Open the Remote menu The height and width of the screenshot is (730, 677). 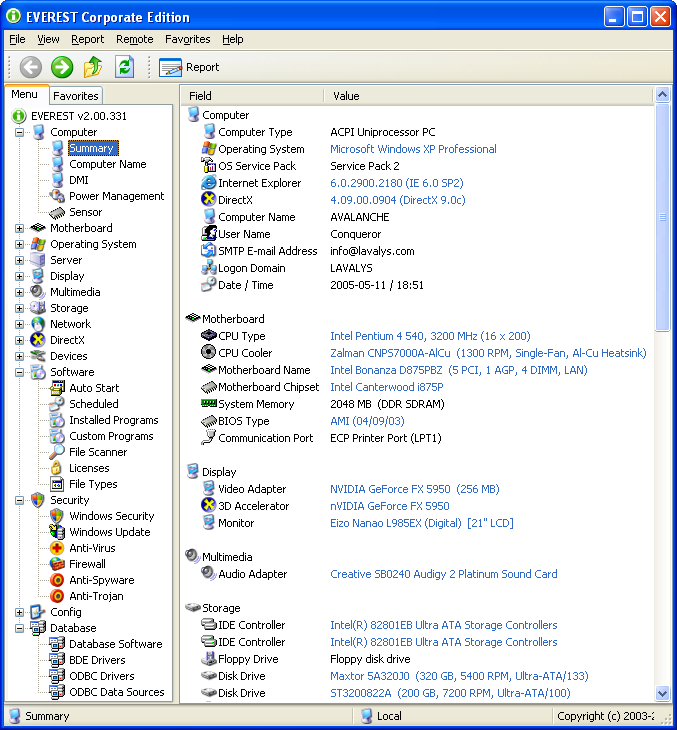click(x=134, y=39)
